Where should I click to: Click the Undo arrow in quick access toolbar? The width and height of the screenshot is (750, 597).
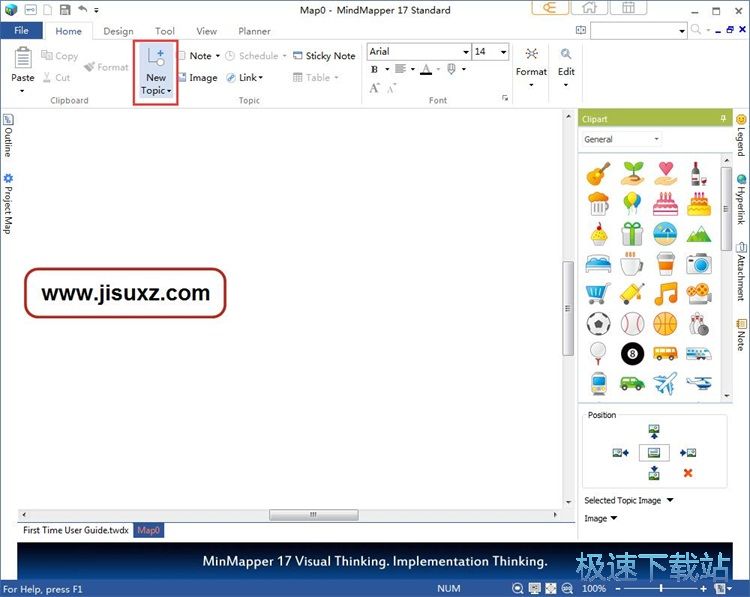83,9
